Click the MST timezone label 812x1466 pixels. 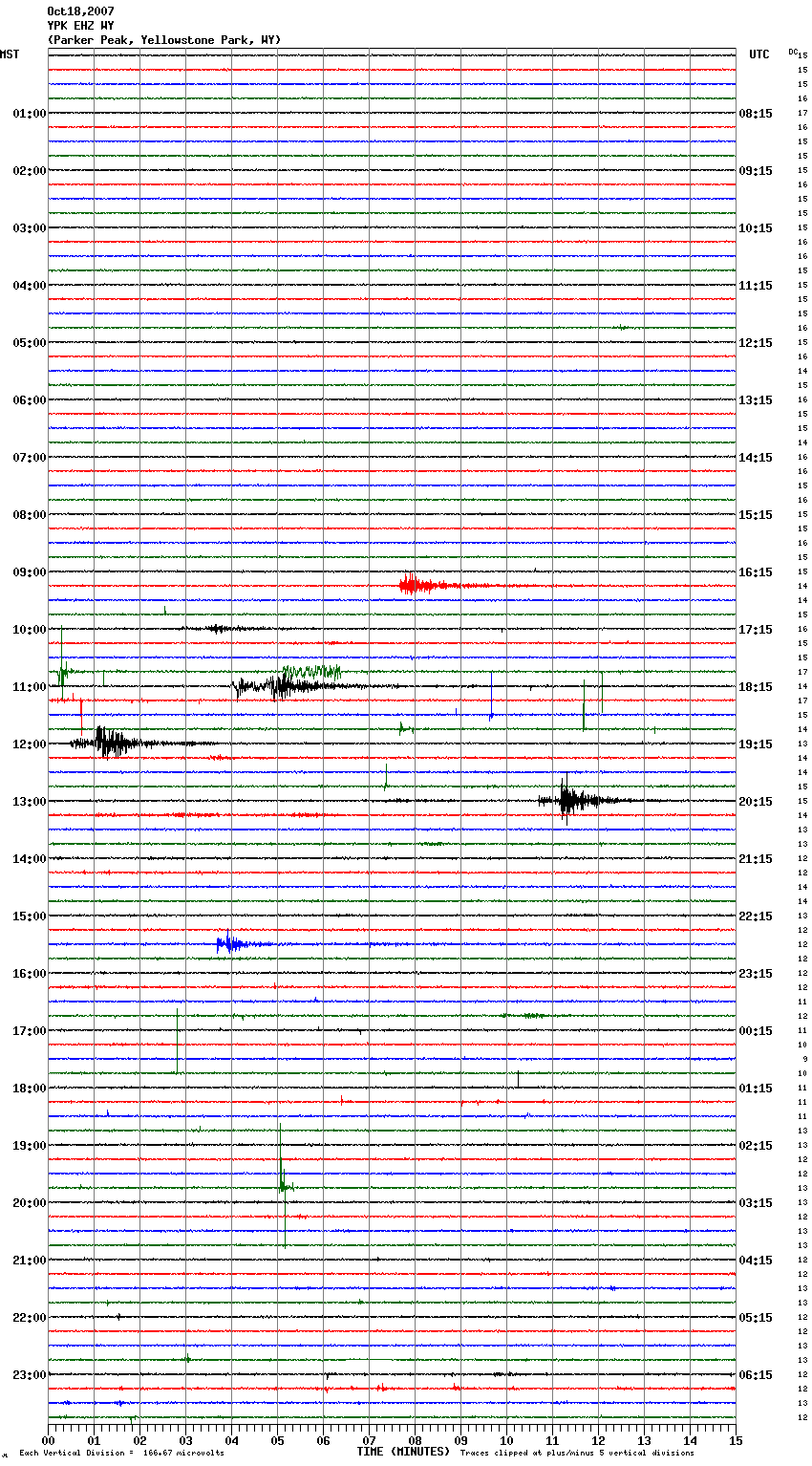pyautogui.click(x=10, y=54)
